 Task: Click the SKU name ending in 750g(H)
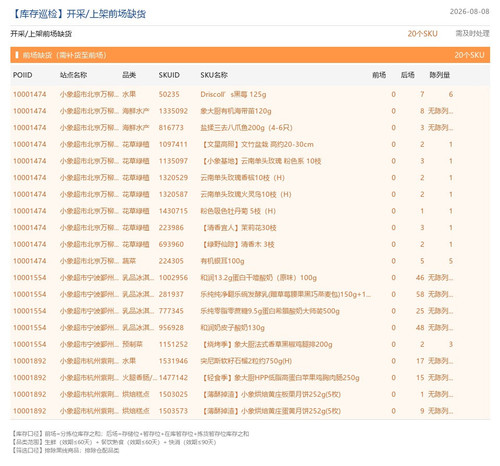point(246,361)
